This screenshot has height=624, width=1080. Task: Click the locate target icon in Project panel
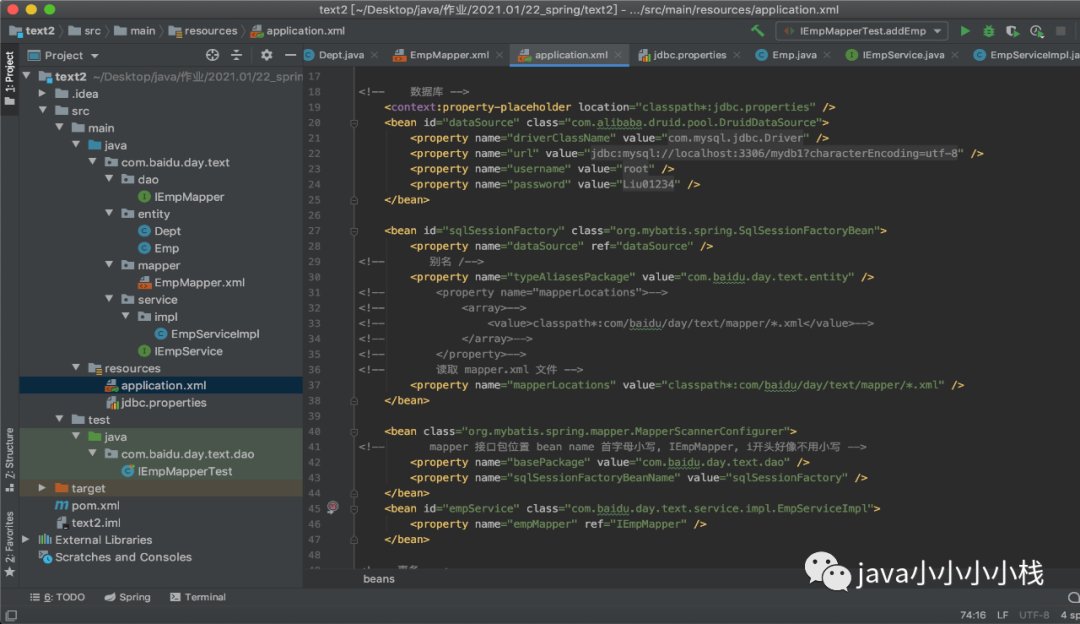(212, 55)
